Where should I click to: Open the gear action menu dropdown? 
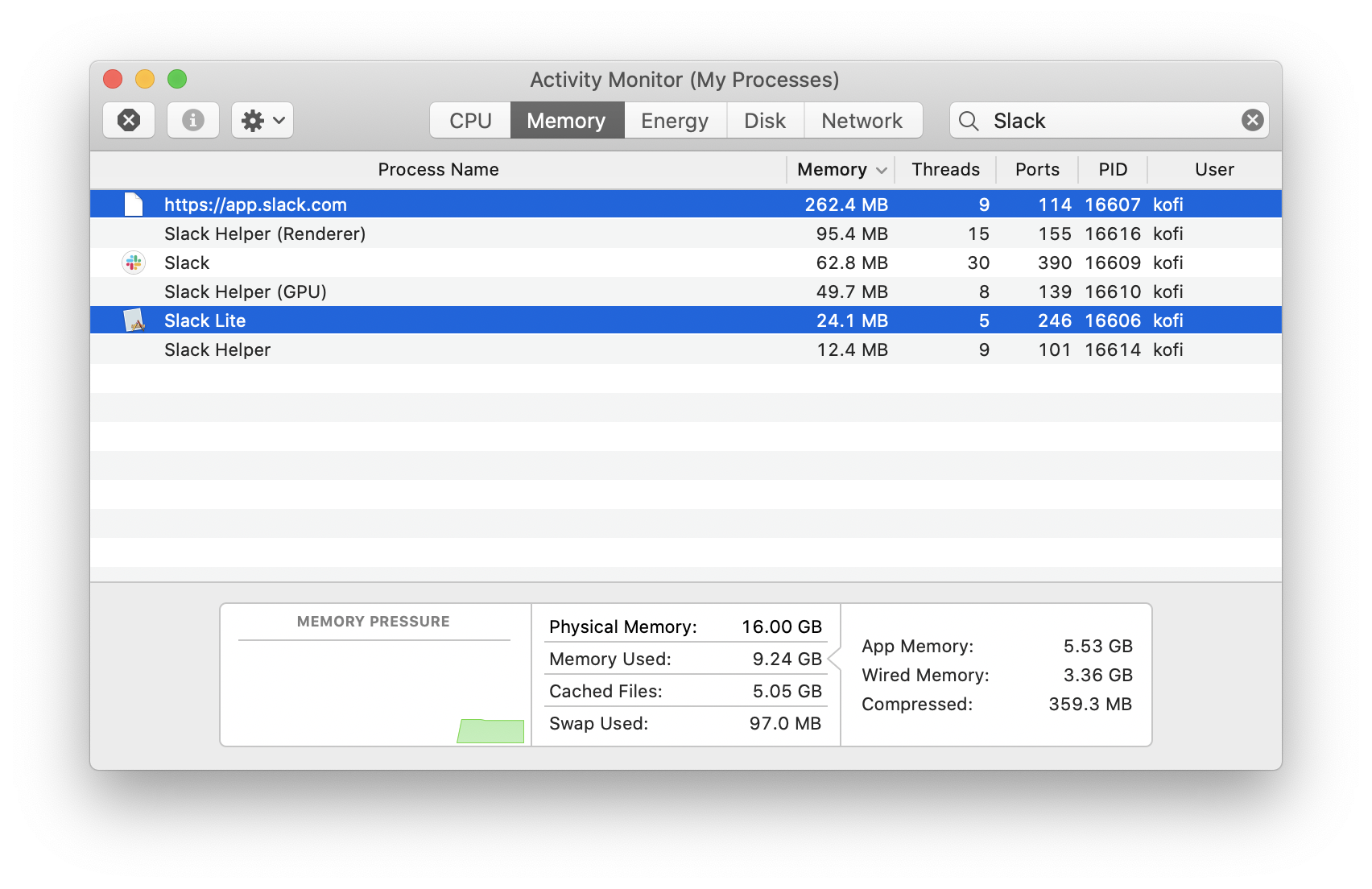(262, 120)
